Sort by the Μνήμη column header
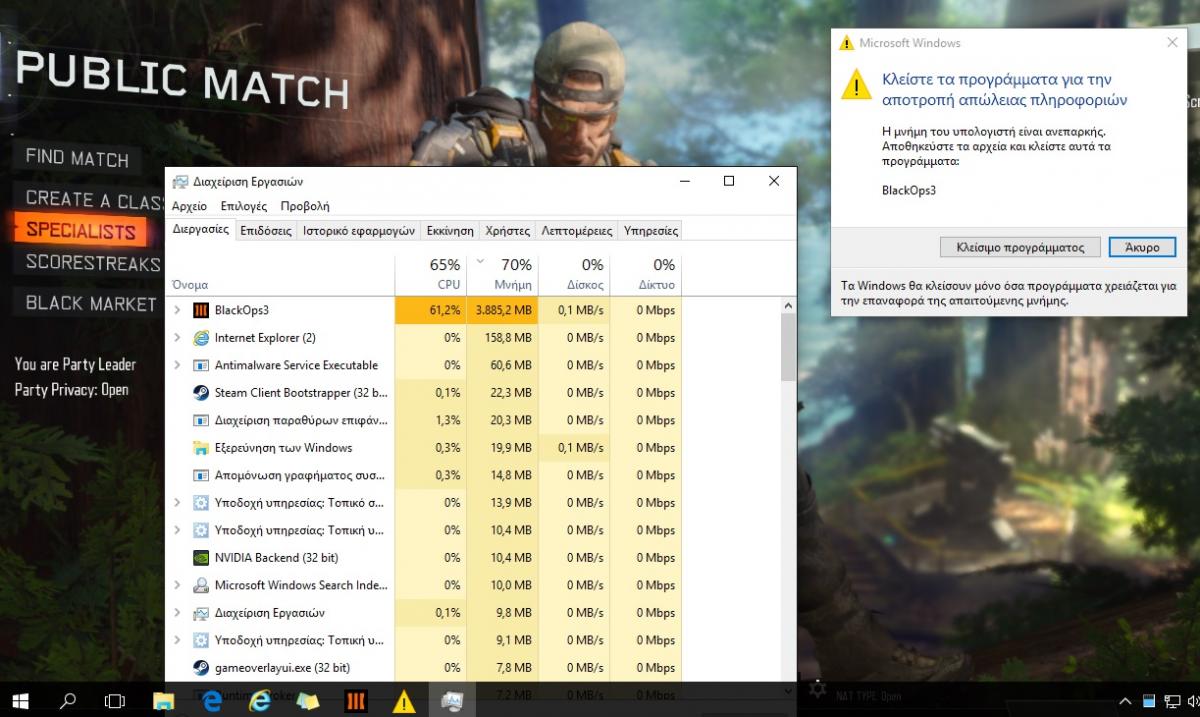The width and height of the screenshot is (1200, 717). pyautogui.click(x=502, y=274)
